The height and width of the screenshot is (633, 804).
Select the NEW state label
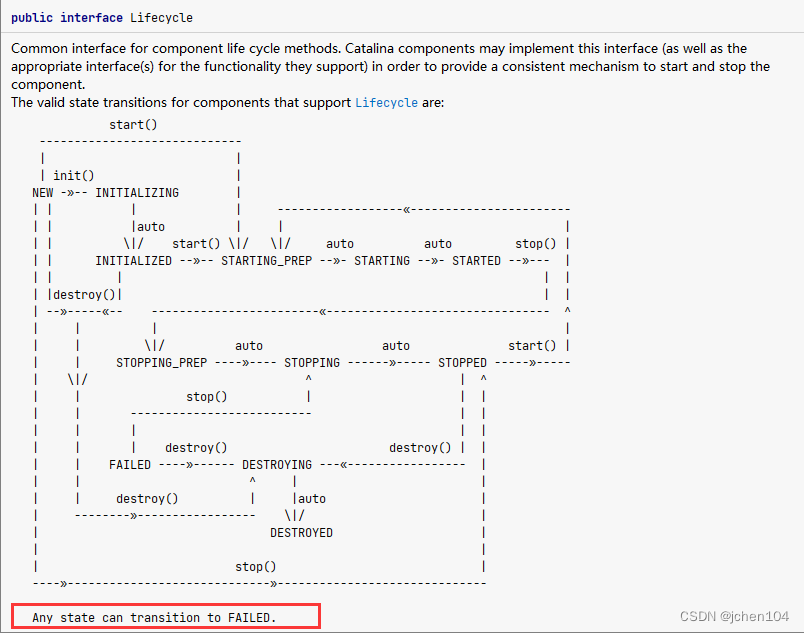click(43, 193)
